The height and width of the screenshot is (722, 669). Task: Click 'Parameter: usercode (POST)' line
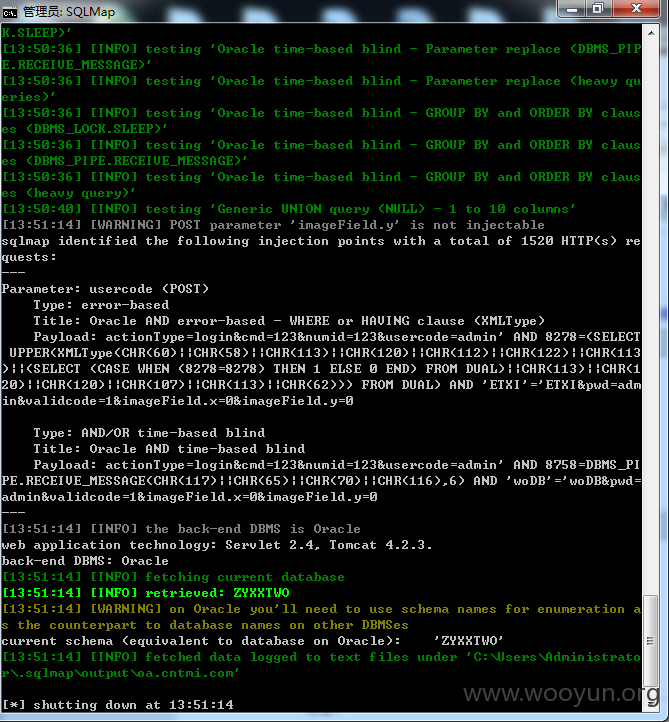(105, 289)
